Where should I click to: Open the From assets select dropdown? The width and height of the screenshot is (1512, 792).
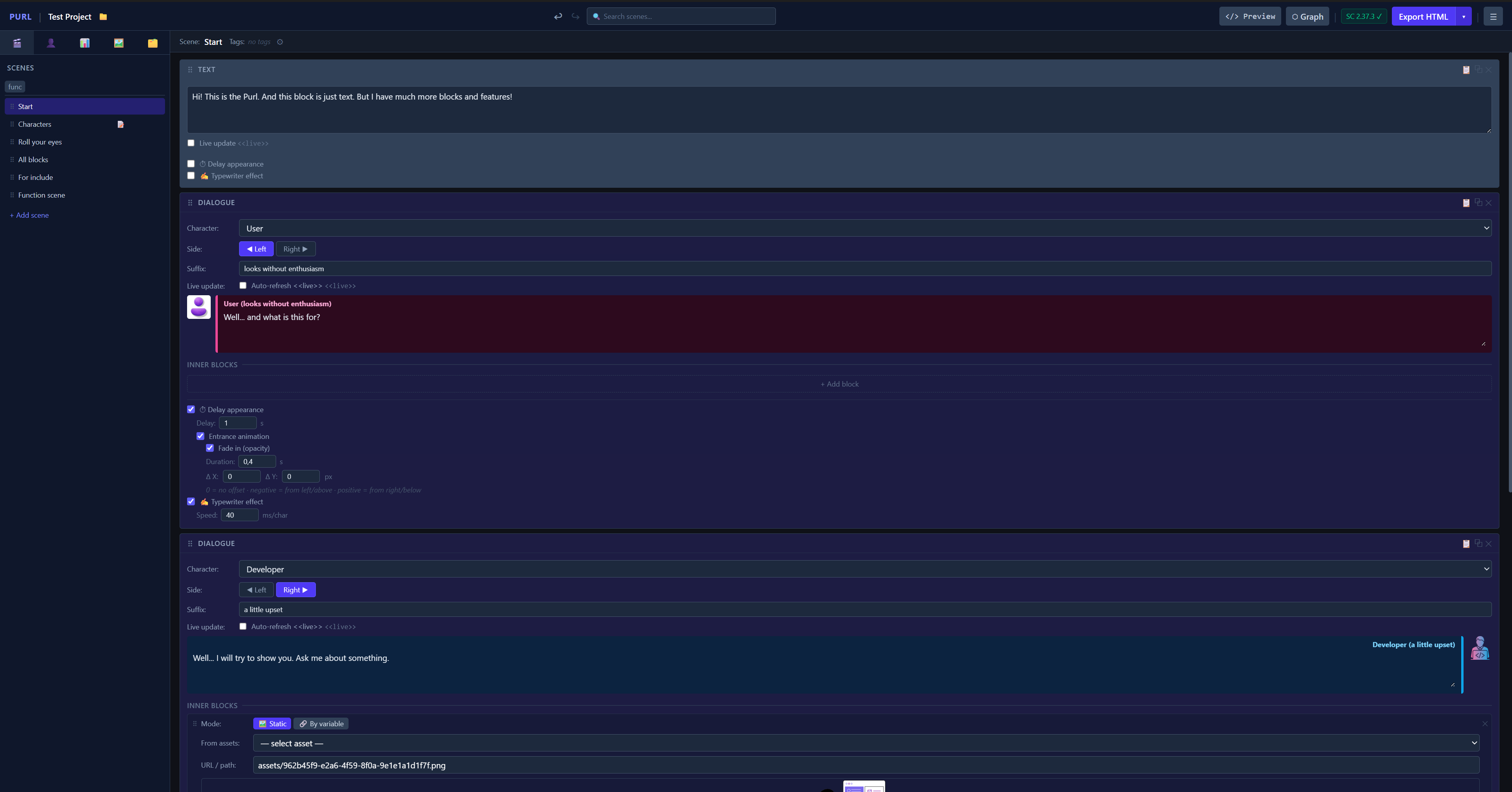(x=866, y=743)
